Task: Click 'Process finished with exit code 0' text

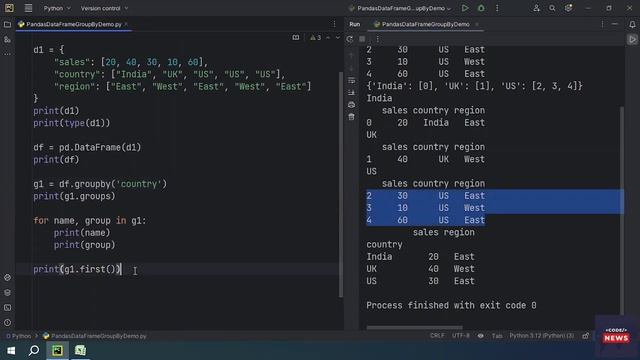Action: click(451, 305)
